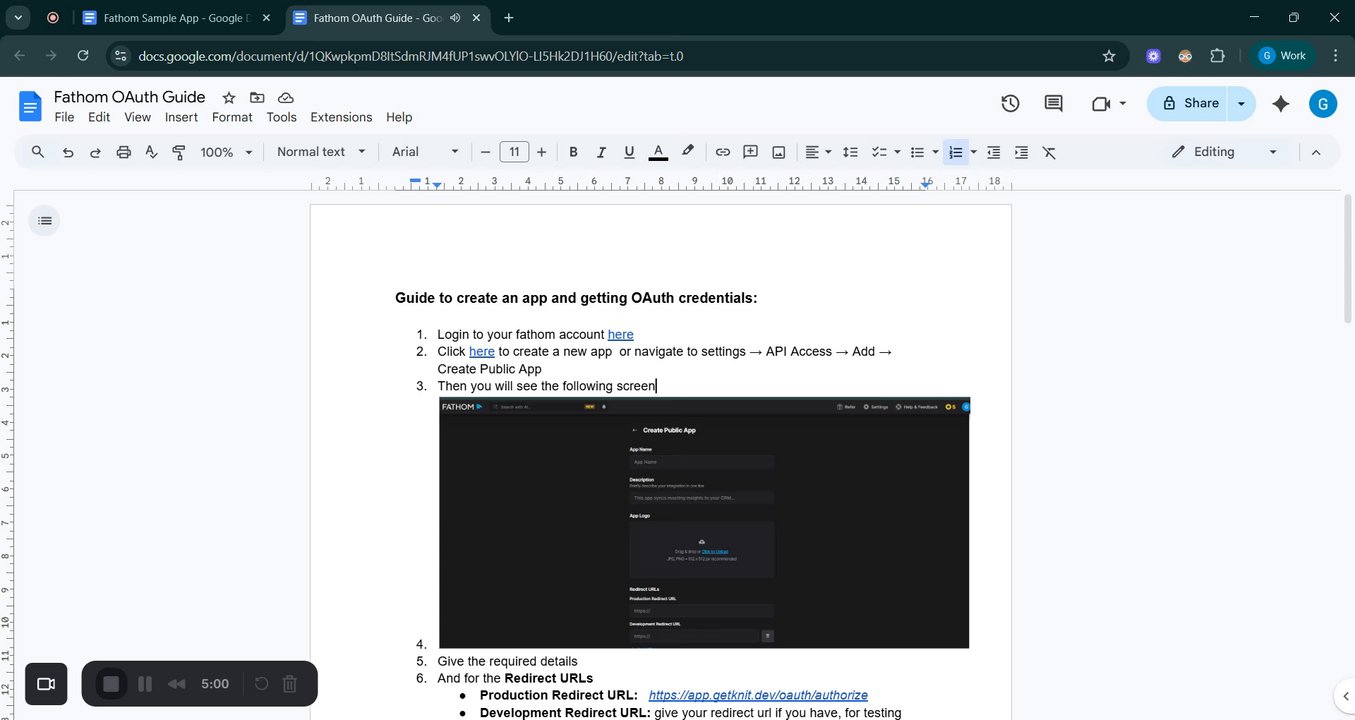Open the Insert menu
The width and height of the screenshot is (1355, 720).
[182, 117]
